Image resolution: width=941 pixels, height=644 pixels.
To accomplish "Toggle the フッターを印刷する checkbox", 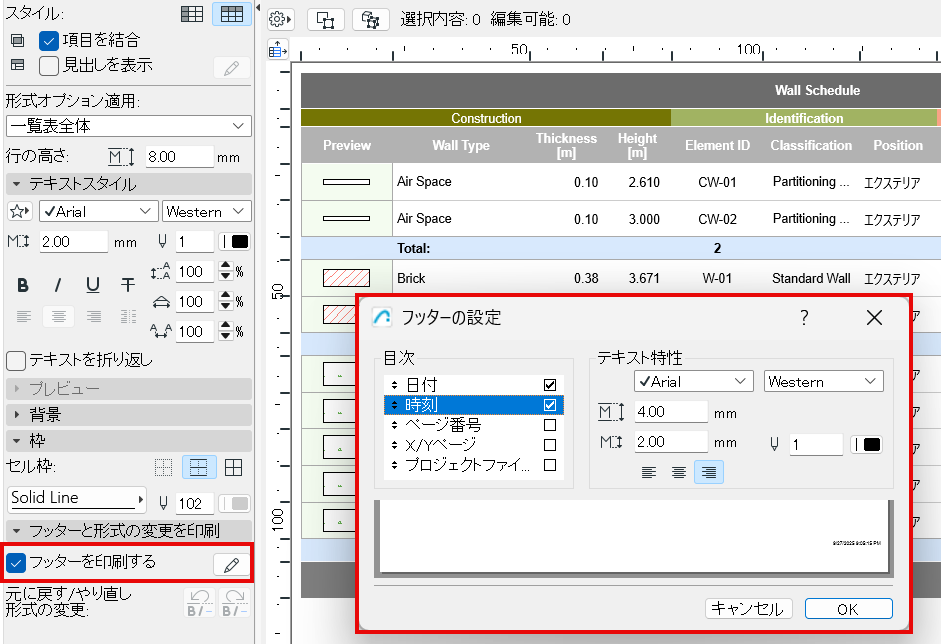I will 16,563.
